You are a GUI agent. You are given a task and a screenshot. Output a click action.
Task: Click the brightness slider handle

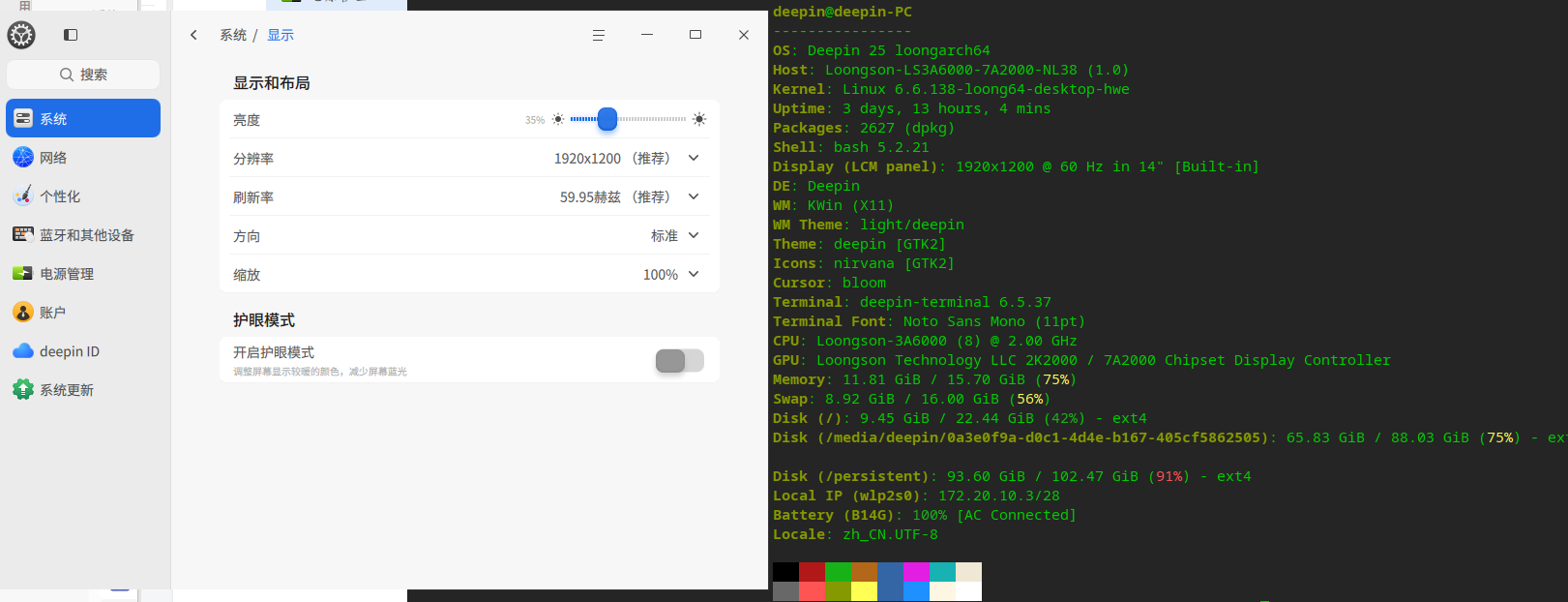(607, 119)
